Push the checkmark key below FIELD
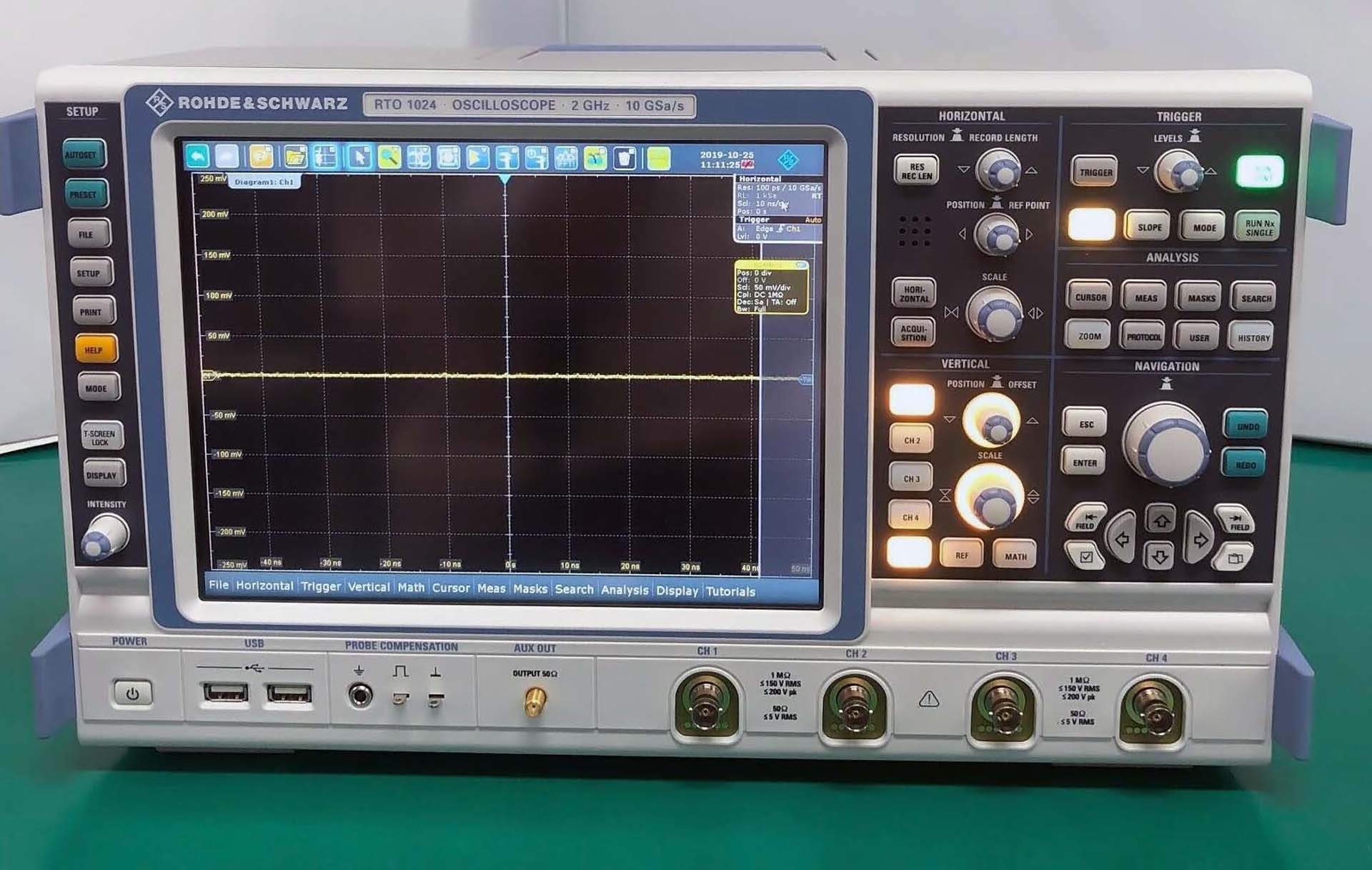 [1085, 556]
